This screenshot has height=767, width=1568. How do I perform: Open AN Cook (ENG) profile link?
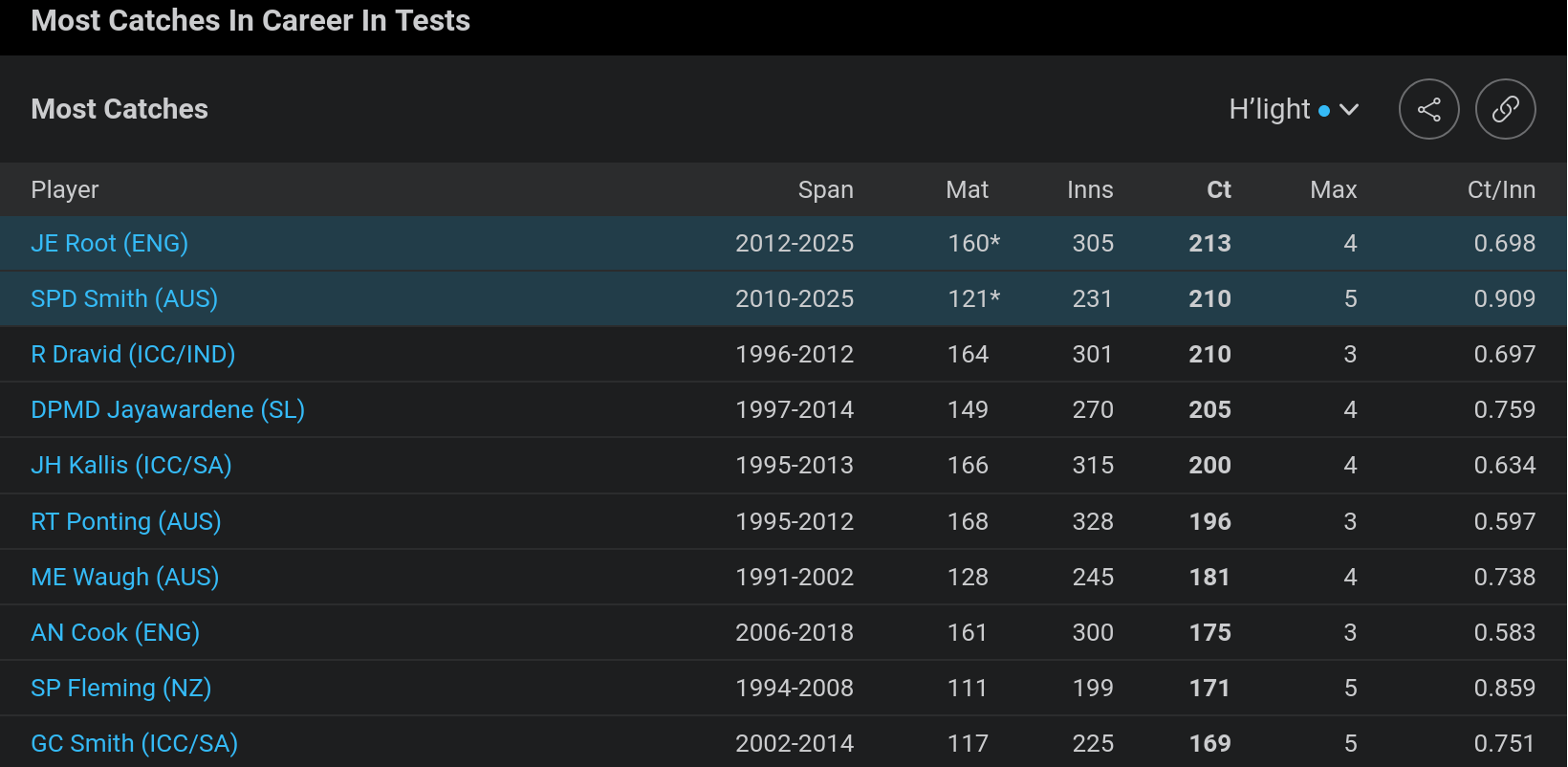115,632
